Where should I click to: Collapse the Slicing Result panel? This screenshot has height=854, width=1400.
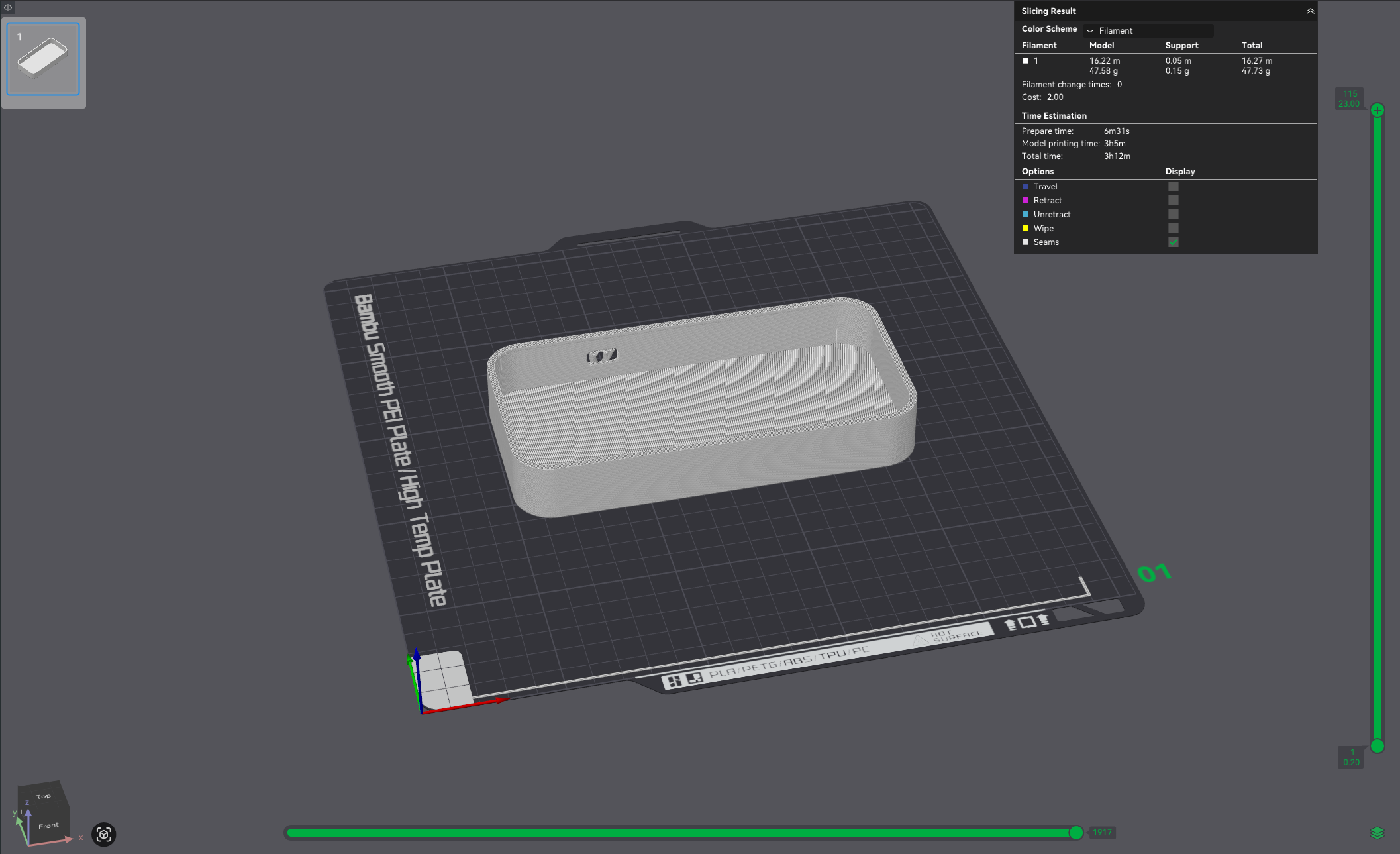1309,11
